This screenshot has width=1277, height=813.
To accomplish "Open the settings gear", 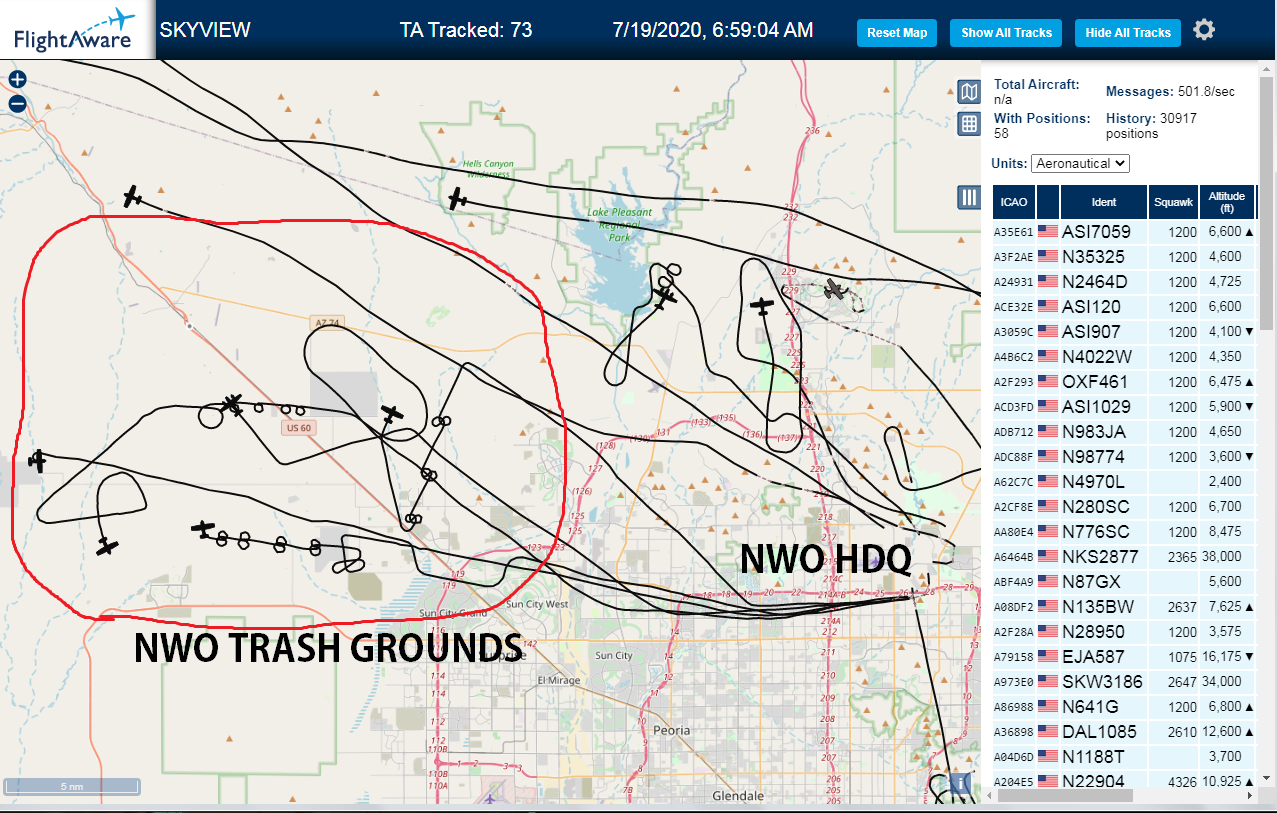I will (x=1204, y=30).
